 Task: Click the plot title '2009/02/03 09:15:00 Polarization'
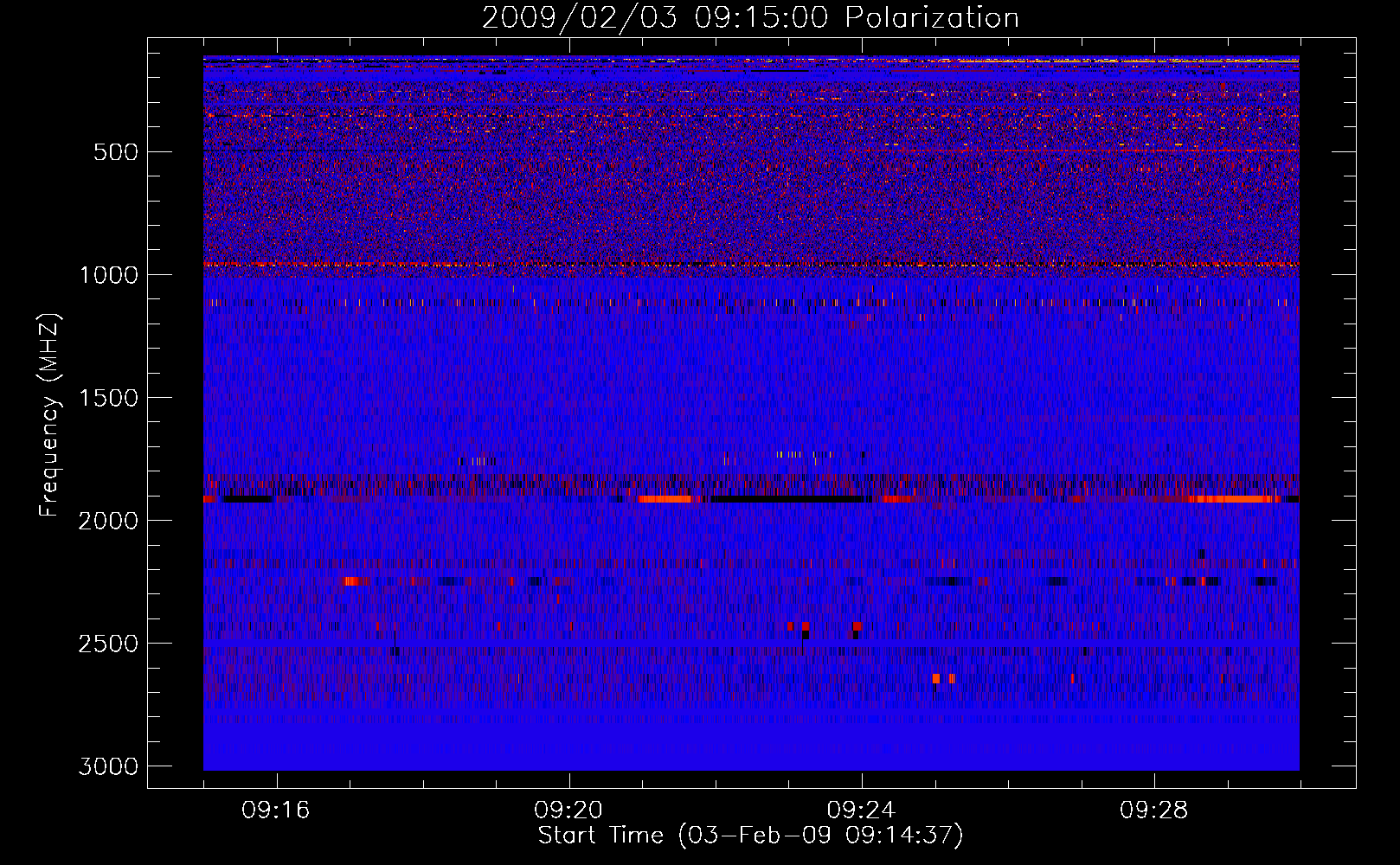(750, 17)
